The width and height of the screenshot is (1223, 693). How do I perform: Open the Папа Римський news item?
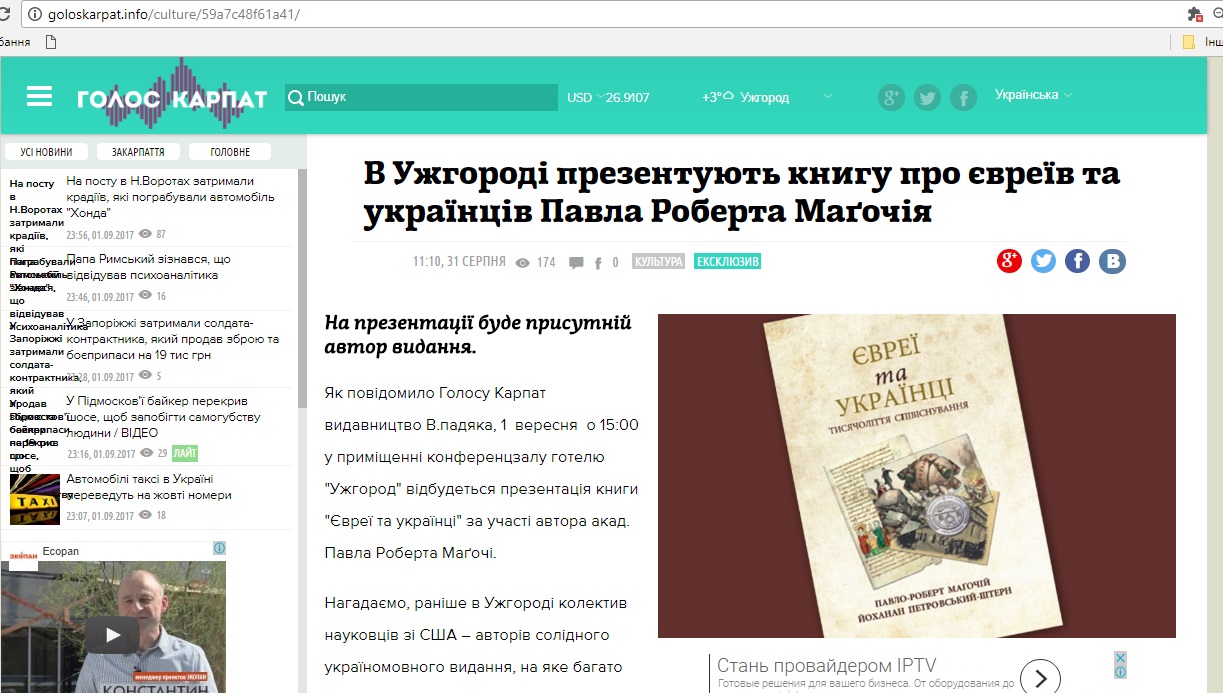[x=149, y=267]
